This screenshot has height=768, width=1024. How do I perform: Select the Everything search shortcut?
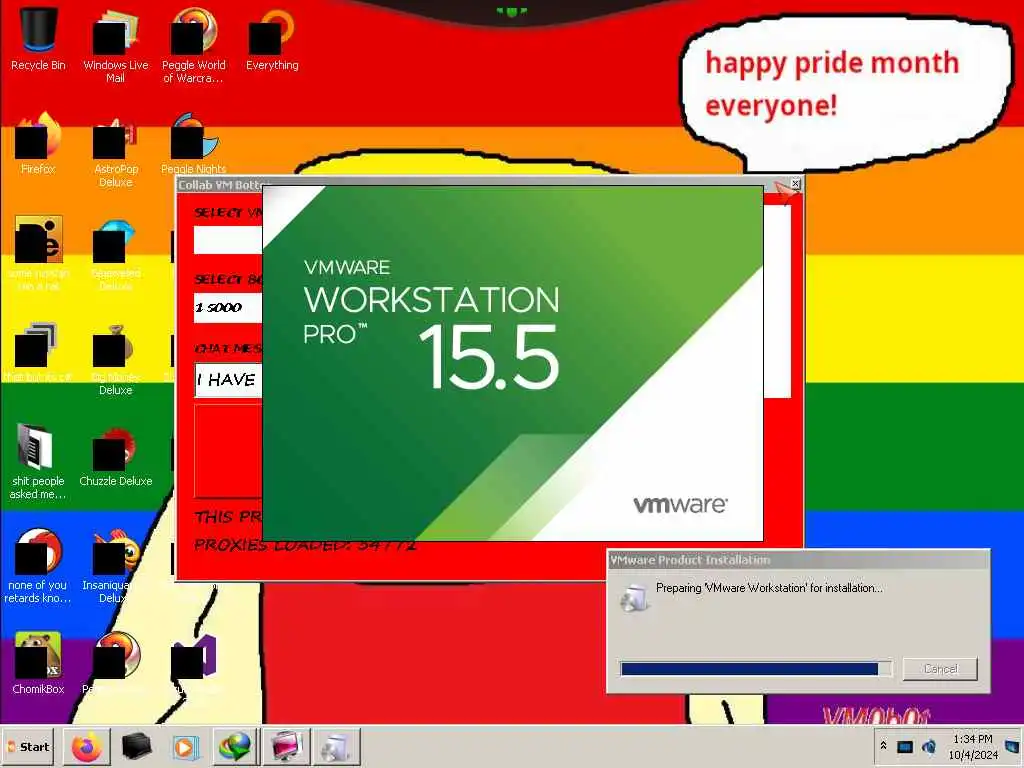coord(272,39)
